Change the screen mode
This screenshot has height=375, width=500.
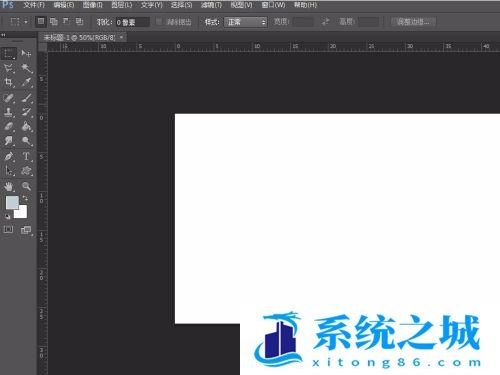26,230
